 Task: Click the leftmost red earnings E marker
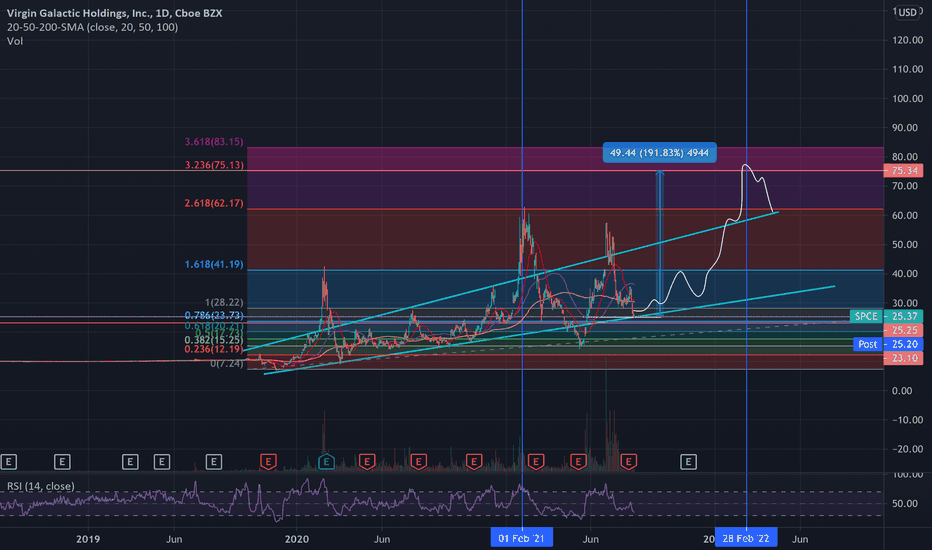point(268,461)
